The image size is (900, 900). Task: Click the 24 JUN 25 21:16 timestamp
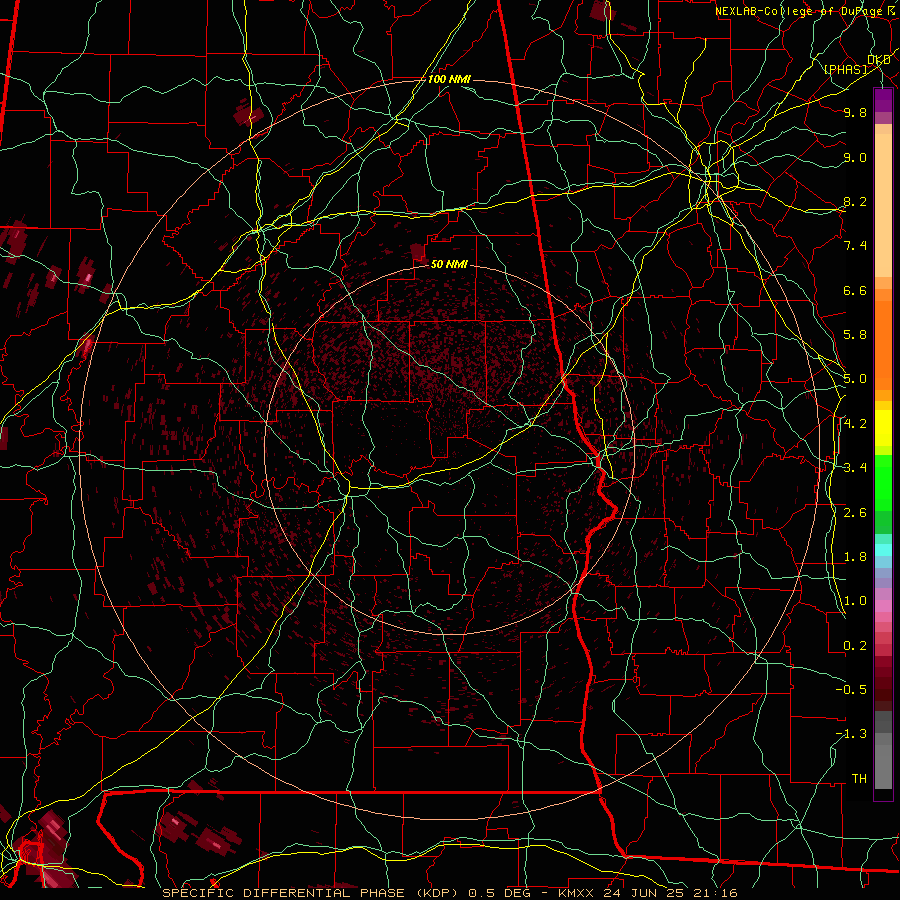tap(669, 893)
